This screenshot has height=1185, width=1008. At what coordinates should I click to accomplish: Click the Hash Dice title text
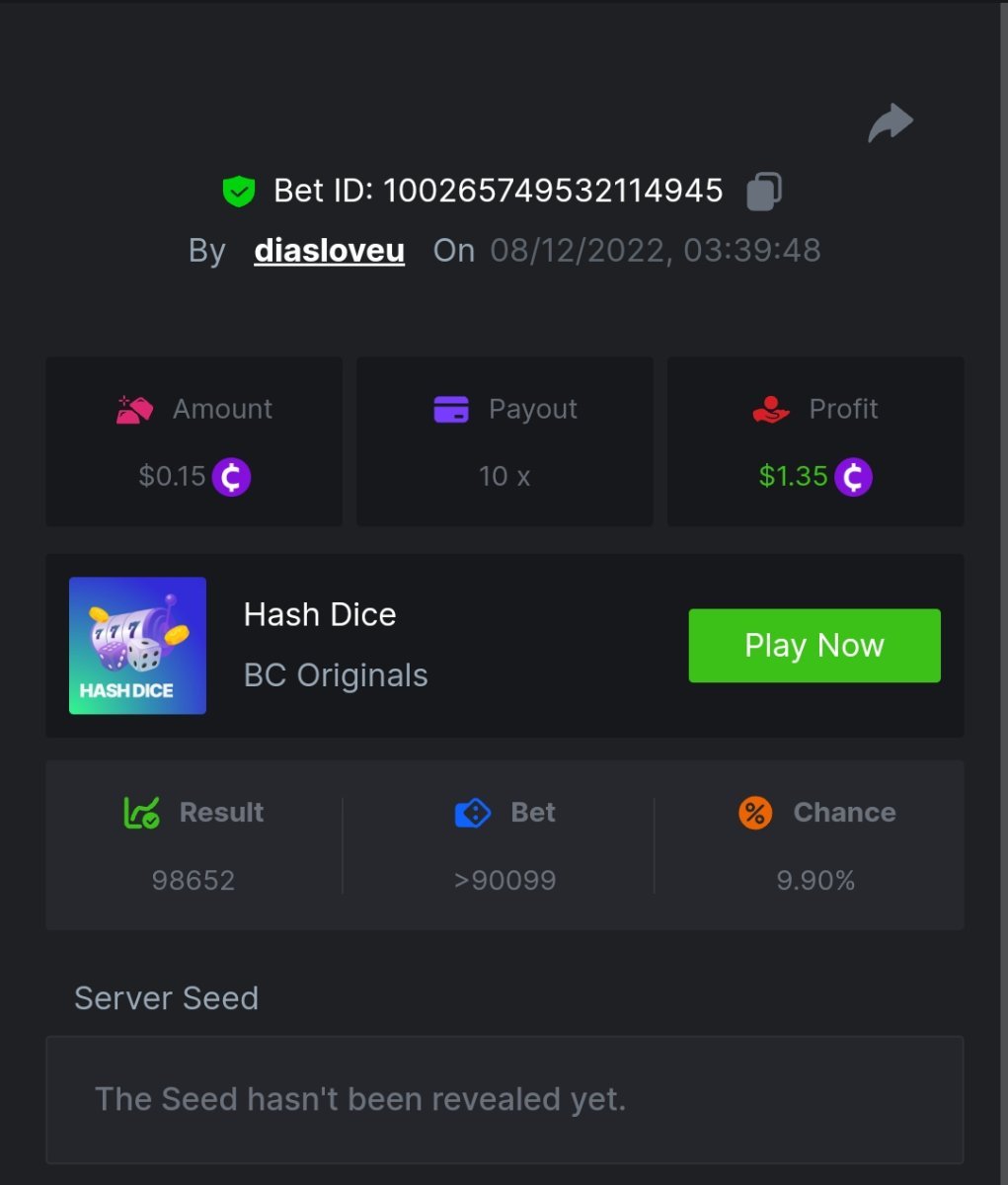pos(320,614)
